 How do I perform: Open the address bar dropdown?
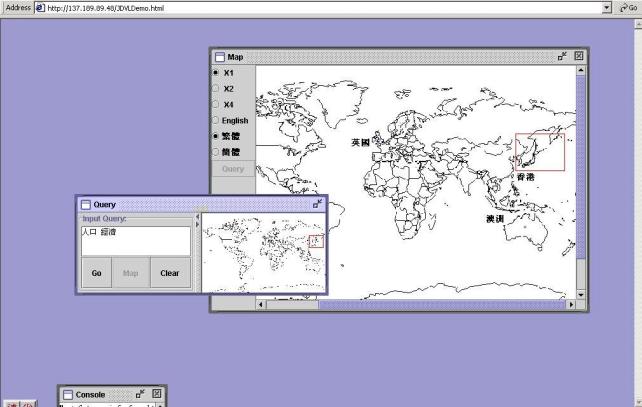[608, 8]
